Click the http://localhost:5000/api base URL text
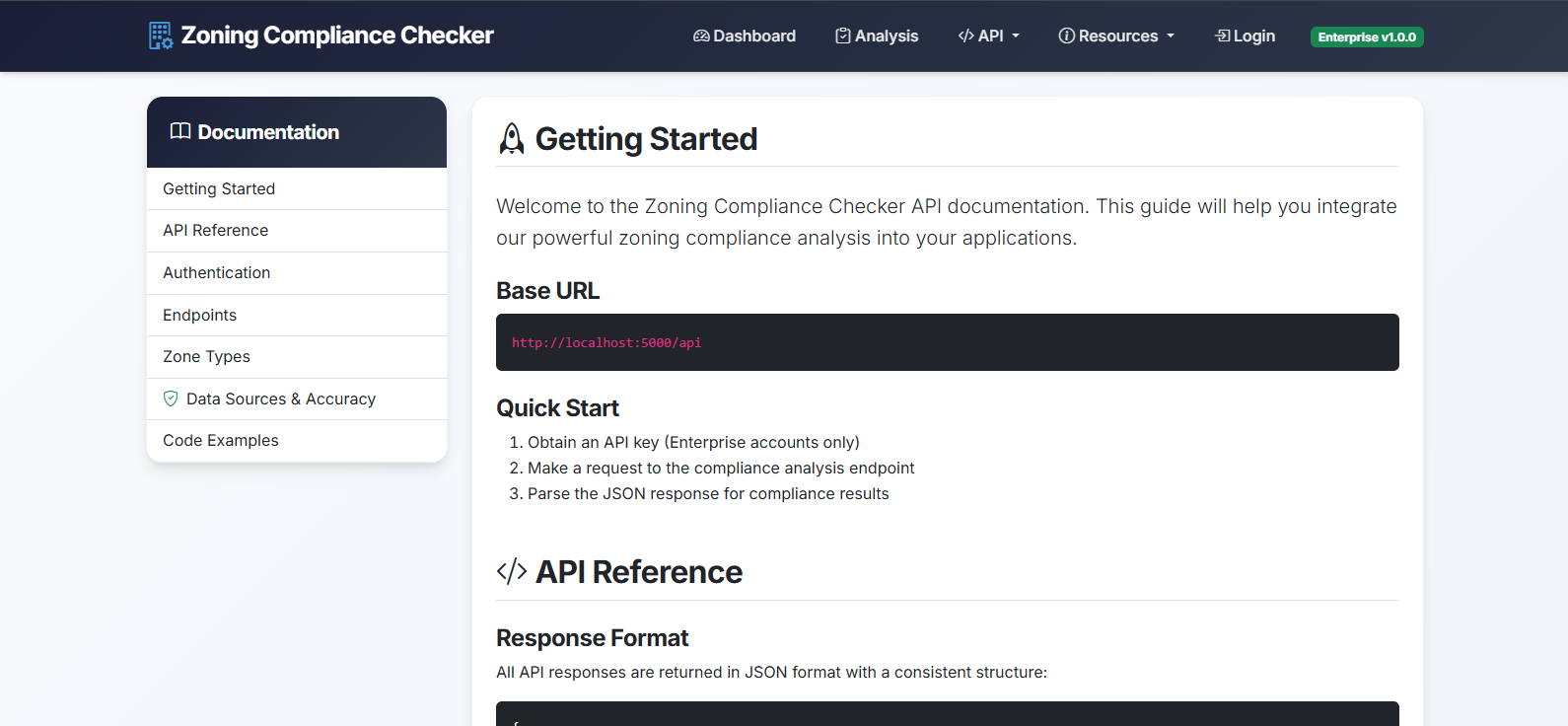The height and width of the screenshot is (726, 1568). pos(606,342)
